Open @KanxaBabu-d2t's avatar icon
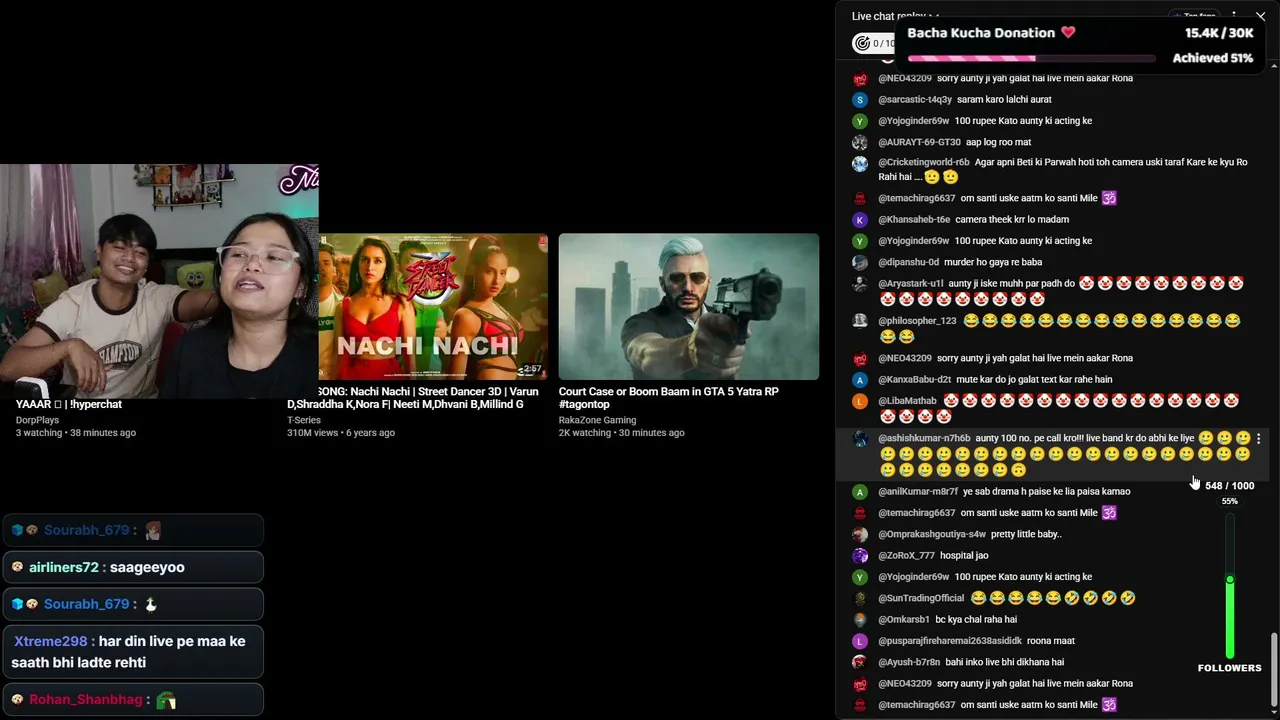Image resolution: width=1280 pixels, height=720 pixels. [859, 380]
